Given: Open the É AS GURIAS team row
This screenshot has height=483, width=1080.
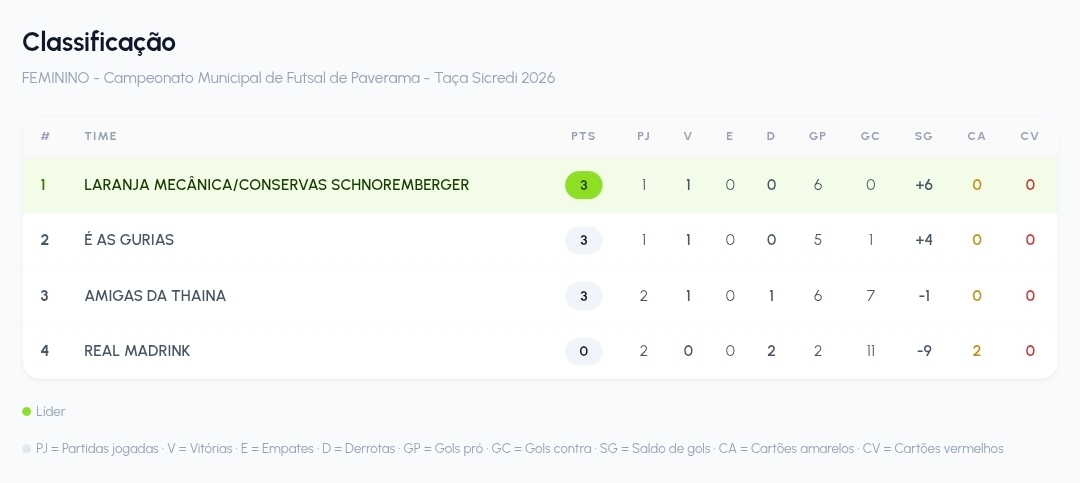Looking at the screenshot, I should click(540, 240).
